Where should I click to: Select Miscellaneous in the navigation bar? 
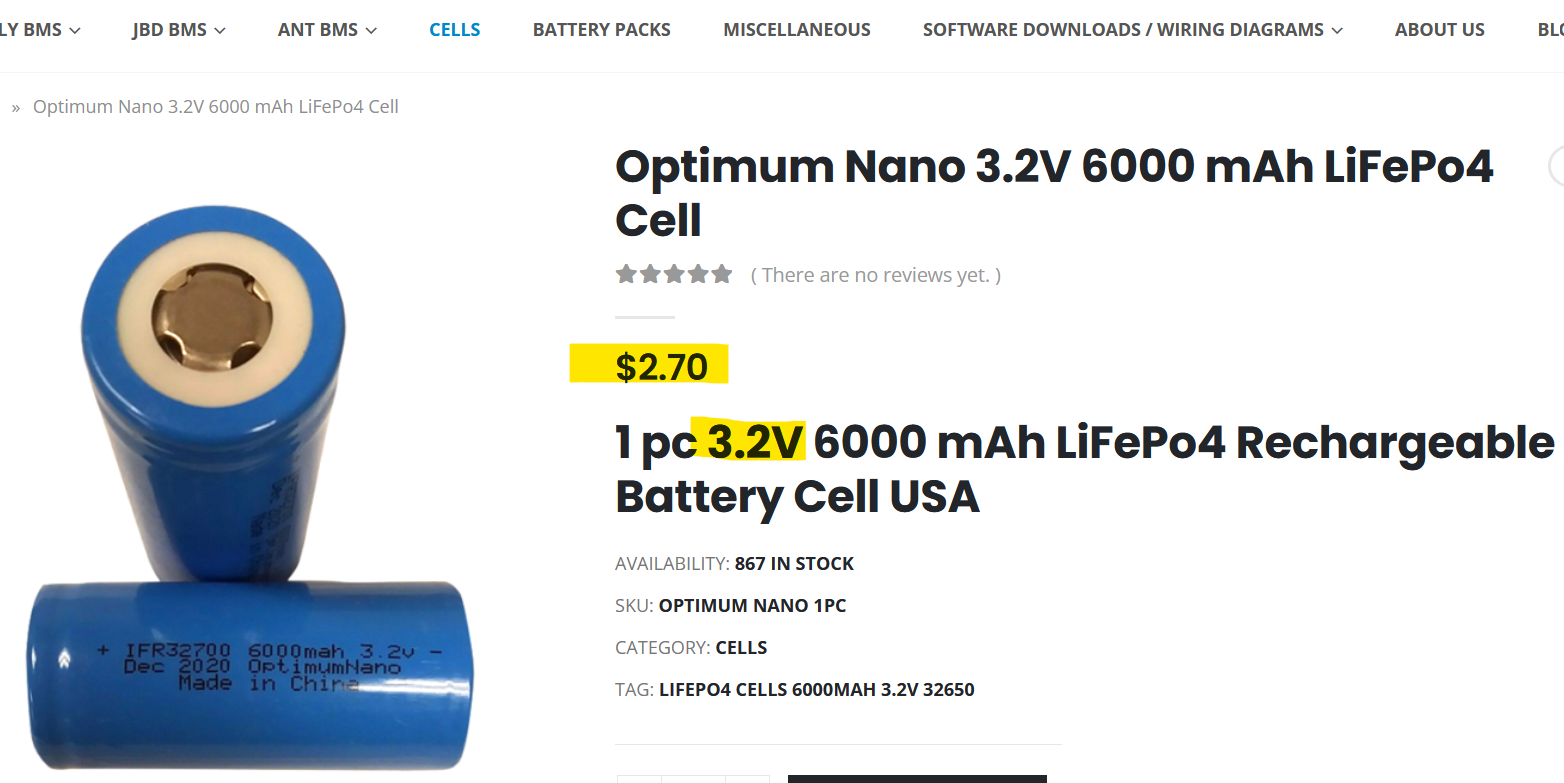[797, 30]
